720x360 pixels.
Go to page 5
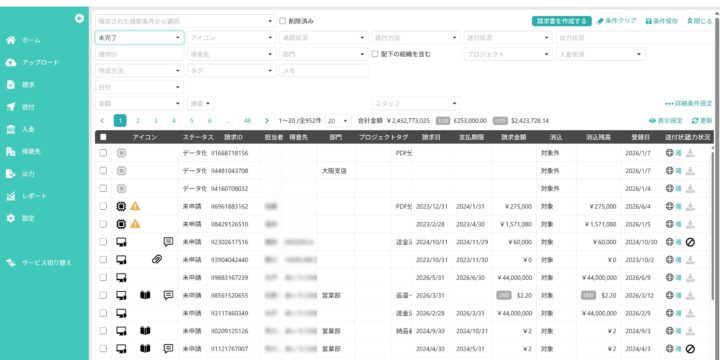[192, 121]
